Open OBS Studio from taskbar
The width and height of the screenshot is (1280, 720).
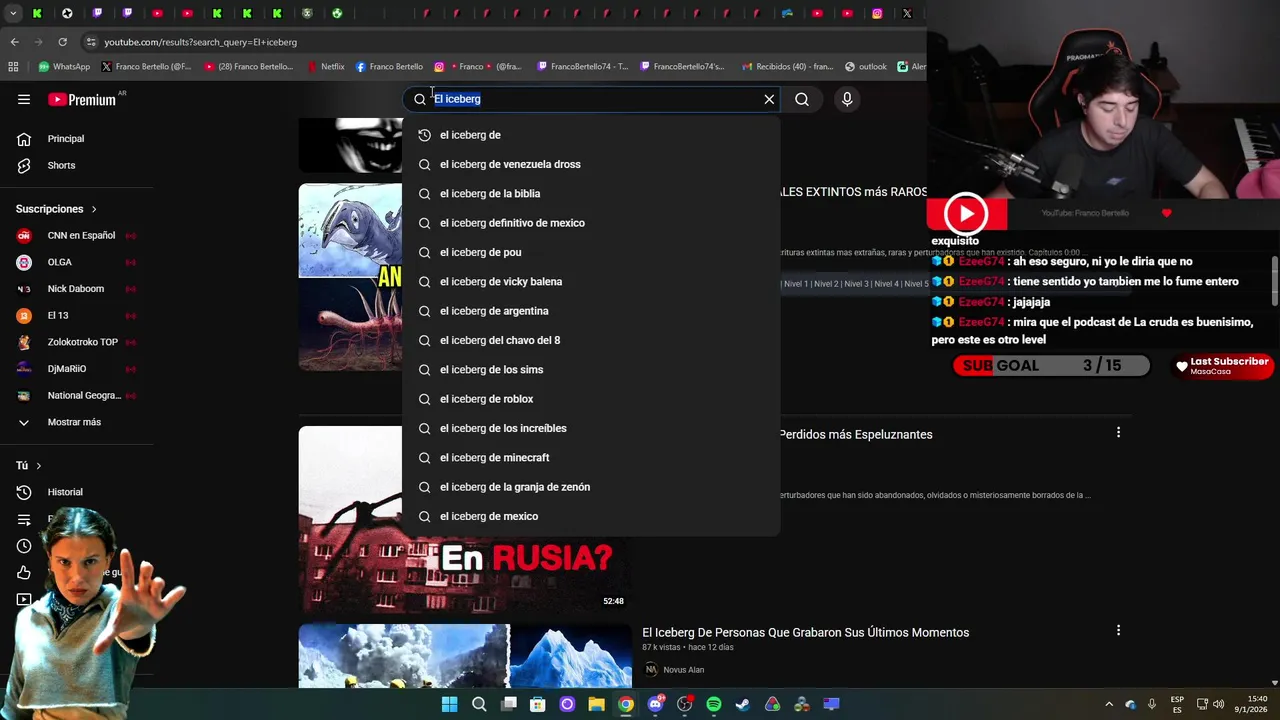[x=684, y=704]
